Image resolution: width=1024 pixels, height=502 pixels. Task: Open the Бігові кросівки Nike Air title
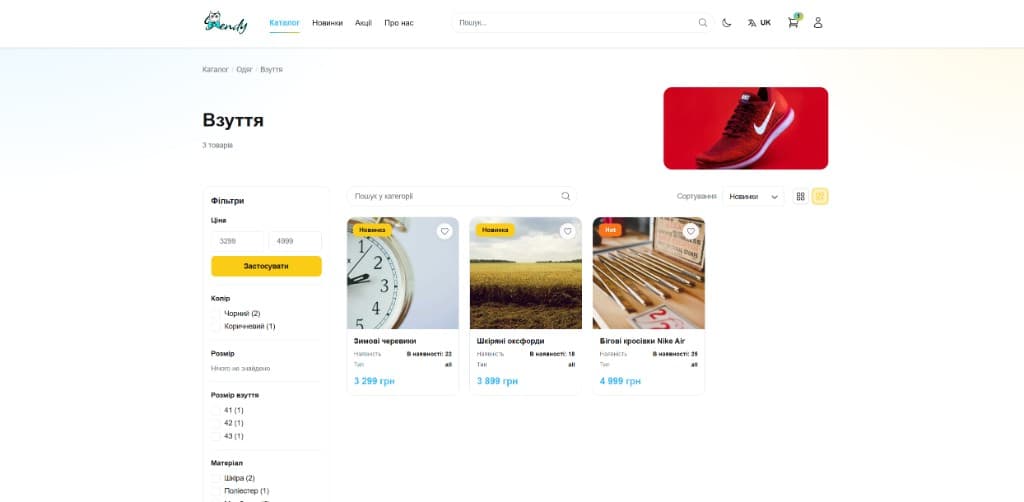click(x=643, y=341)
